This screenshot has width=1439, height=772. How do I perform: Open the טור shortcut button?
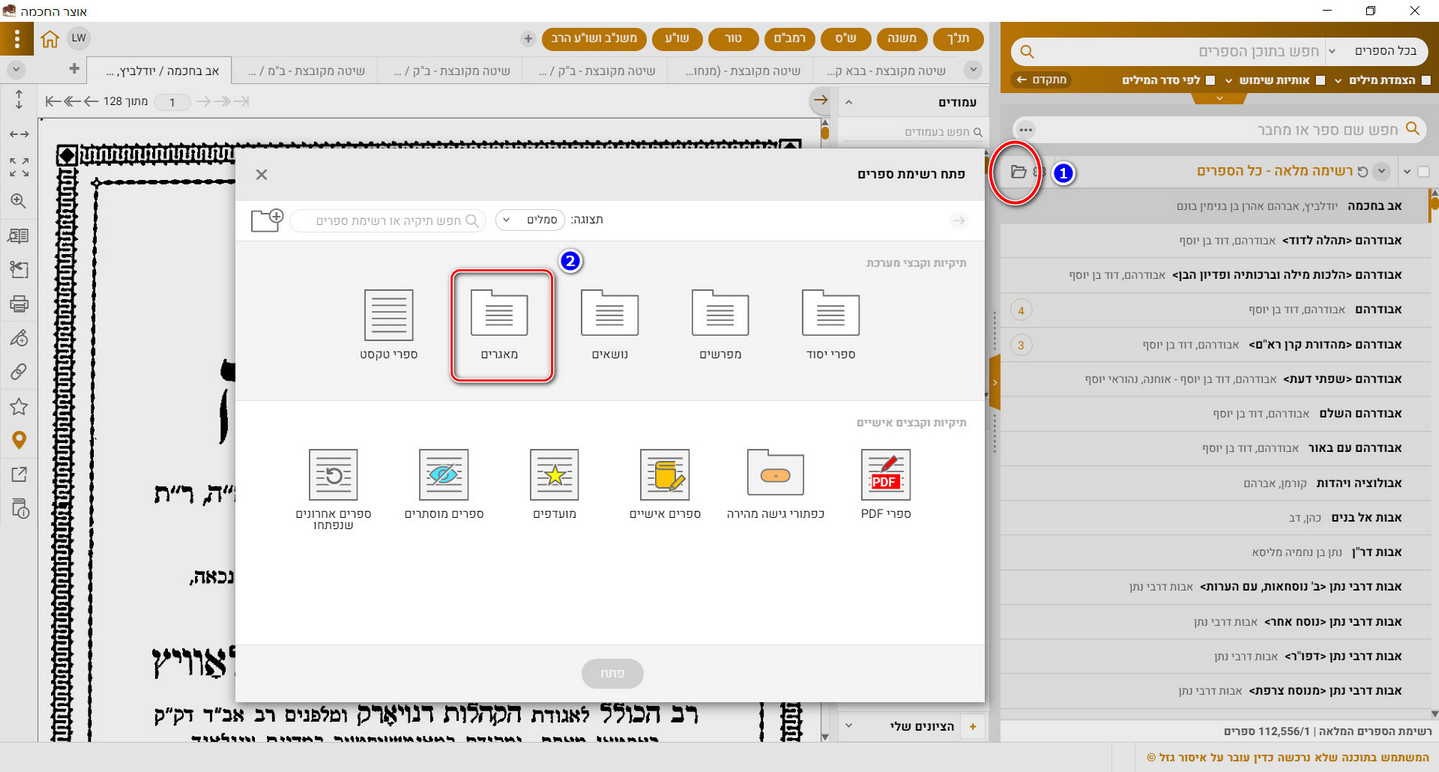tap(734, 39)
